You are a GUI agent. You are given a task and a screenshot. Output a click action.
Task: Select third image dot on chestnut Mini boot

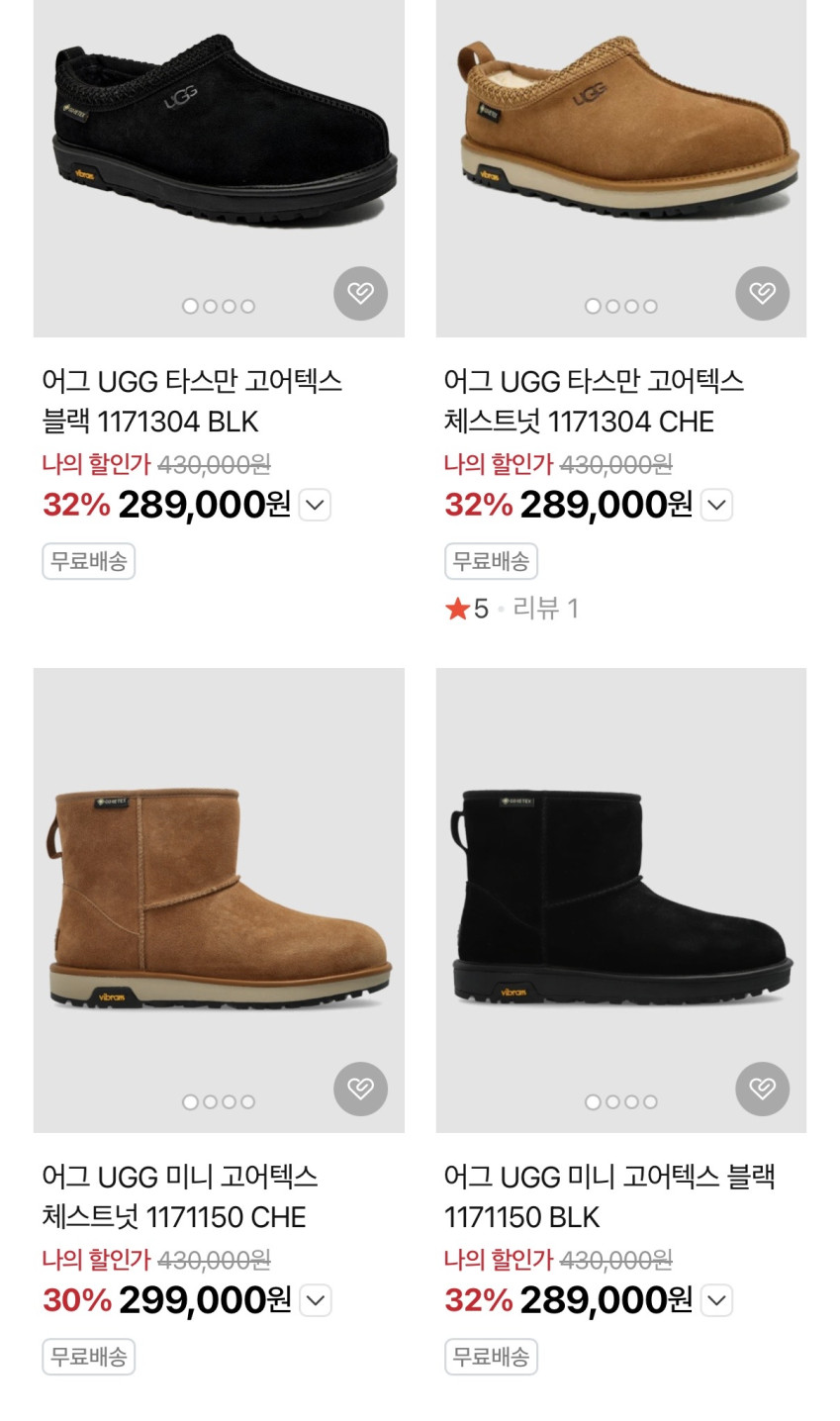pyautogui.click(x=229, y=1102)
